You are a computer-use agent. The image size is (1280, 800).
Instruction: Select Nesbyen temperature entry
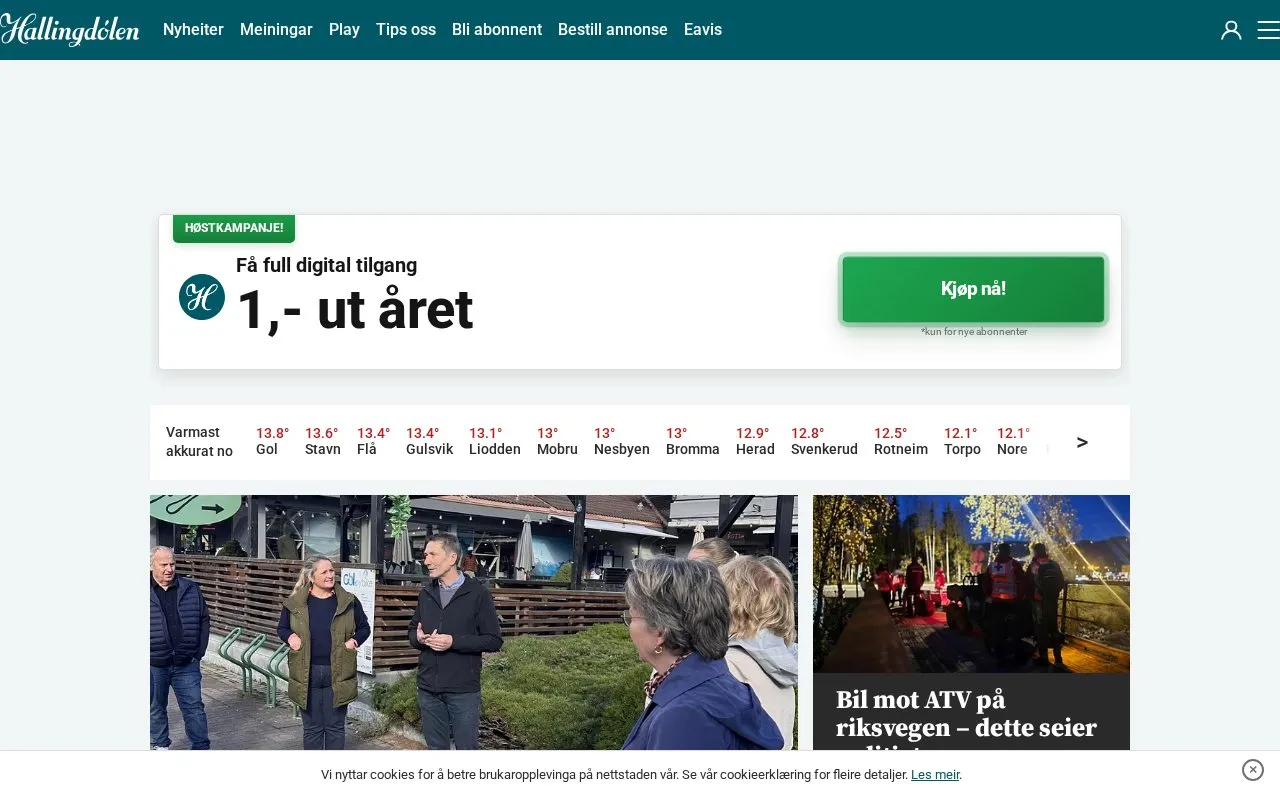pos(622,441)
